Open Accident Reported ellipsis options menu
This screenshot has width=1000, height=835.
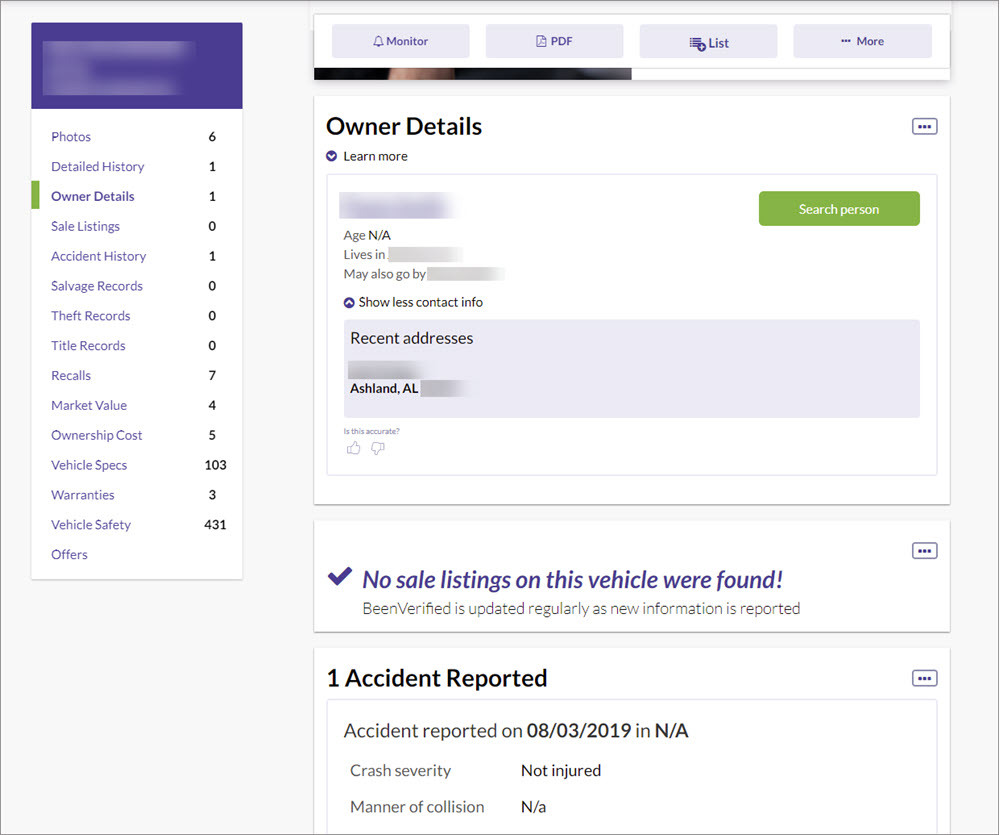click(924, 679)
